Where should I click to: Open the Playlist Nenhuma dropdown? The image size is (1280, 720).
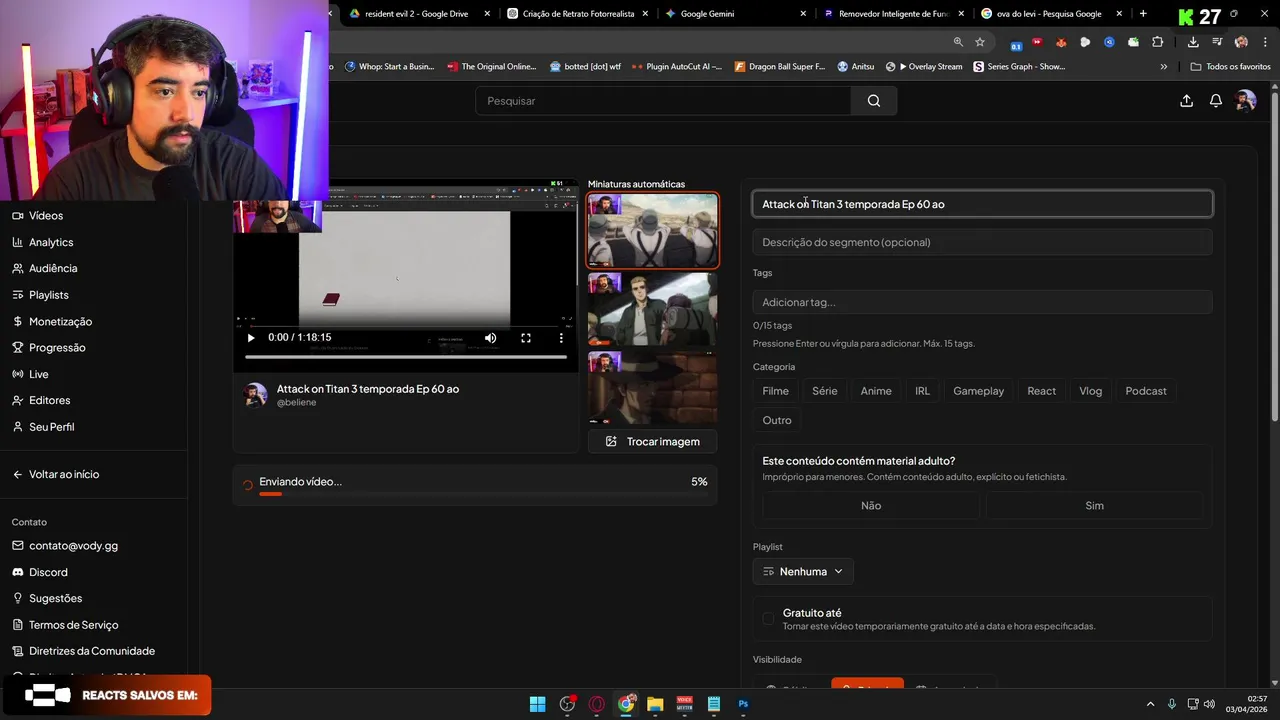click(x=803, y=572)
